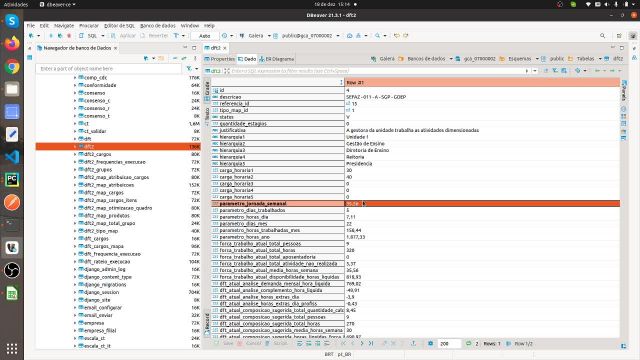
Task: Click the refresh icon next to fetch size
Action: (x=469, y=344)
